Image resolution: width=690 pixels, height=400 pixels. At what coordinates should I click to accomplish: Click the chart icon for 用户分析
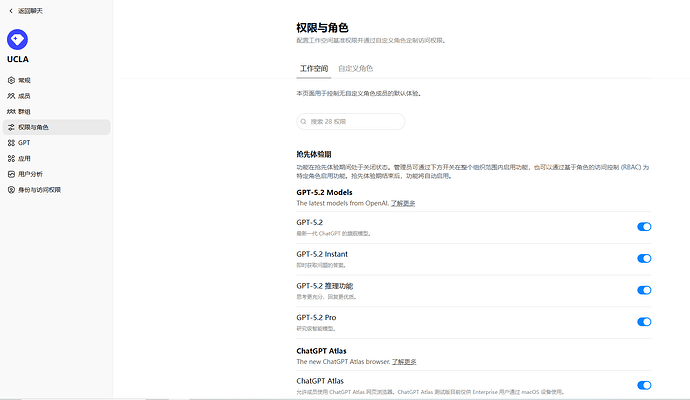pyautogui.click(x=11, y=174)
